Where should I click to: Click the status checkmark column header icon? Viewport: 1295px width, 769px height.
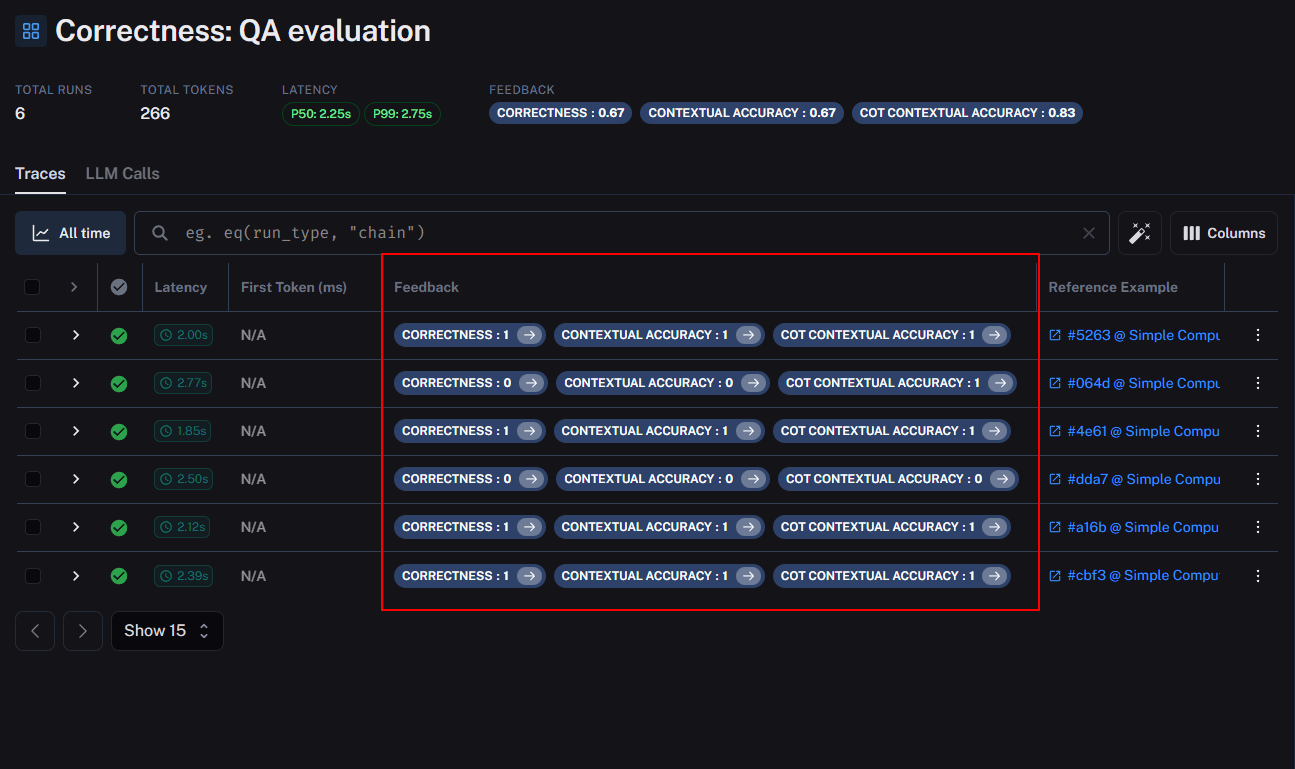(x=119, y=287)
